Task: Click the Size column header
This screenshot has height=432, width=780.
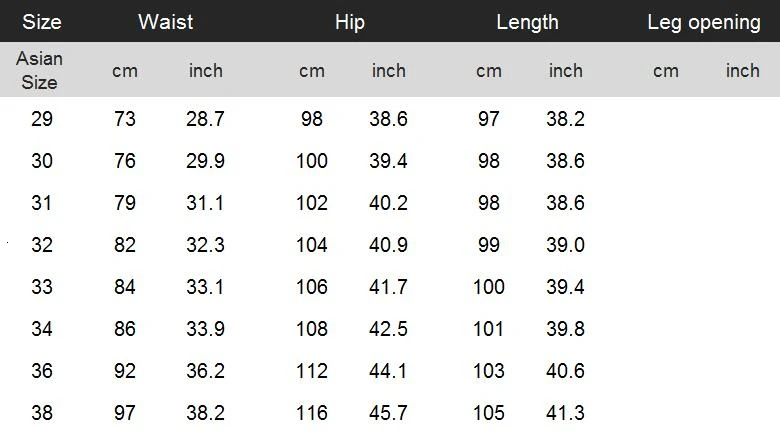Action: coord(42,22)
